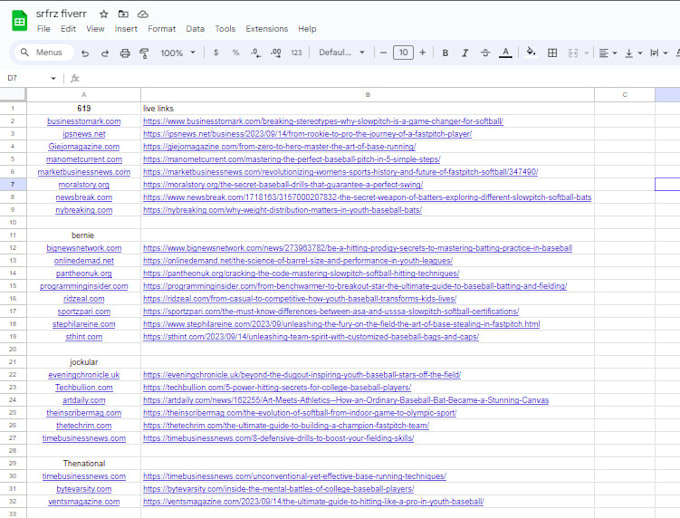The width and height of the screenshot is (680, 518).
Task: Decrease decimal places icon
Action: coord(255,52)
